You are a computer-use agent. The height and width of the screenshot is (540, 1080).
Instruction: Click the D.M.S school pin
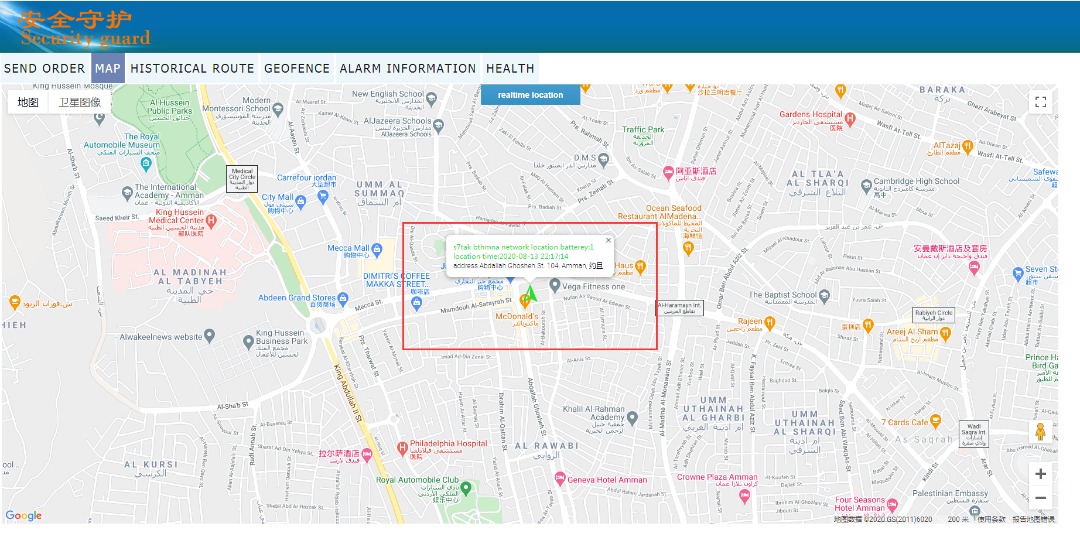coord(603,160)
